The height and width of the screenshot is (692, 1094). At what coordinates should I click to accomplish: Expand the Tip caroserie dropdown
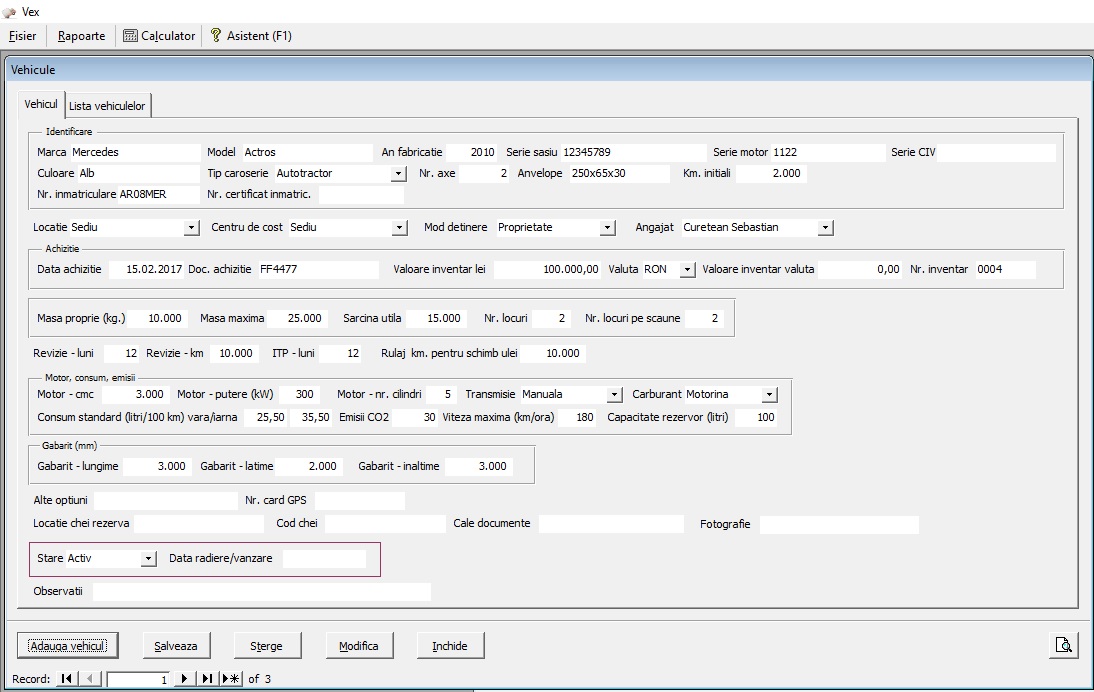coord(398,174)
